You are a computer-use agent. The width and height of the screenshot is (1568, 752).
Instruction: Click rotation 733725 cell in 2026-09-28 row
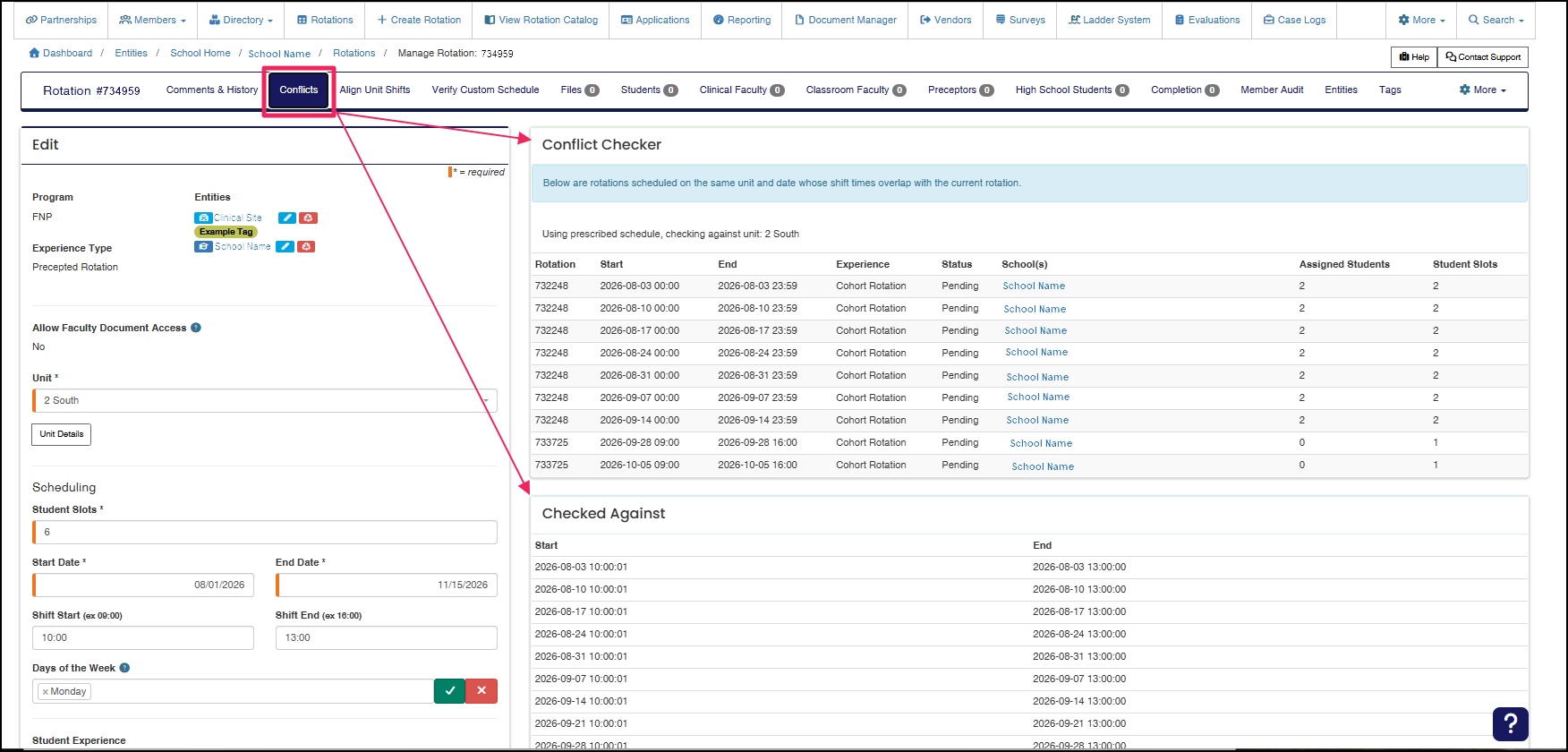[551, 442]
